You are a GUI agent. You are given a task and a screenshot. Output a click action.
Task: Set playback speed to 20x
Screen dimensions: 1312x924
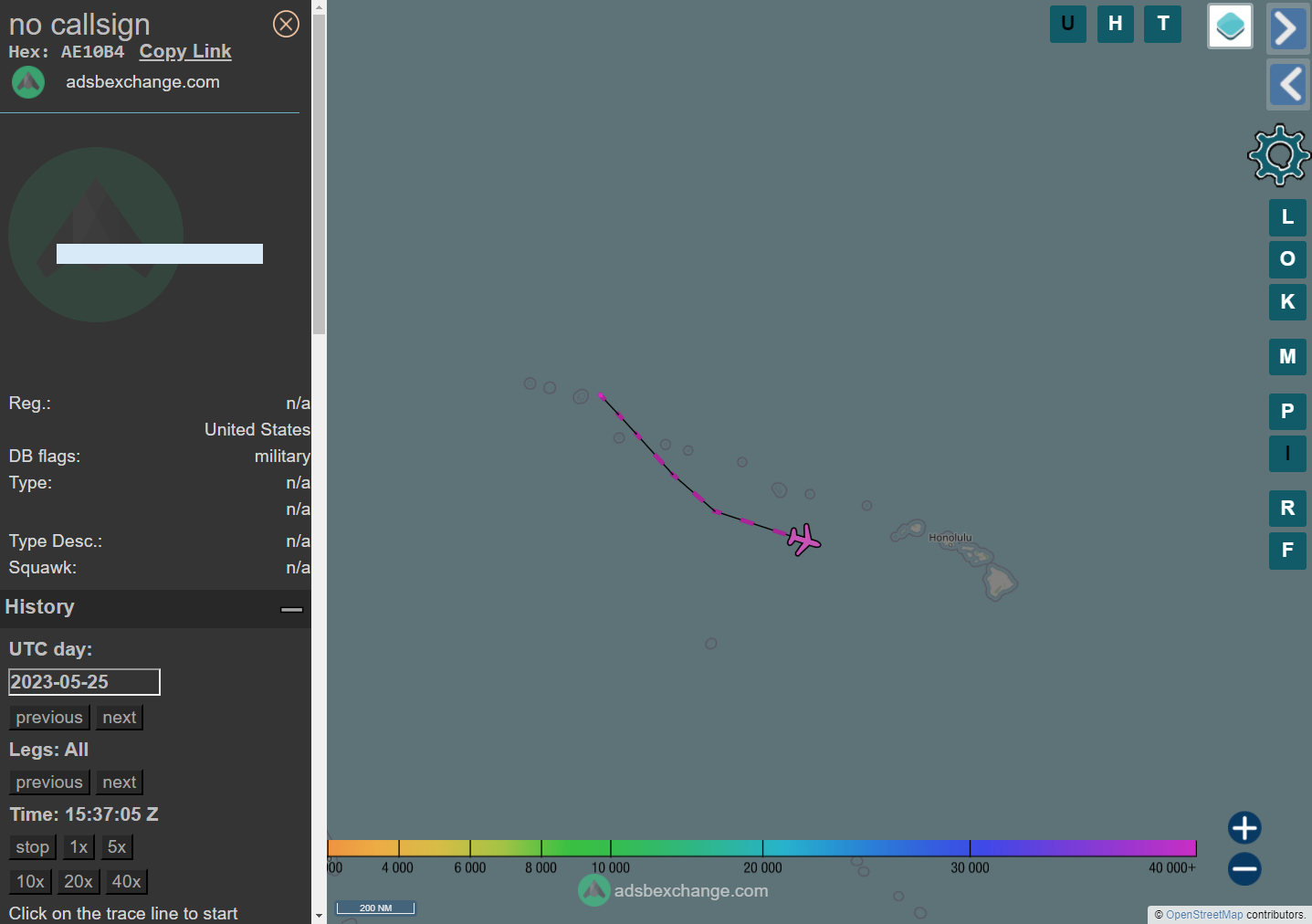(79, 882)
